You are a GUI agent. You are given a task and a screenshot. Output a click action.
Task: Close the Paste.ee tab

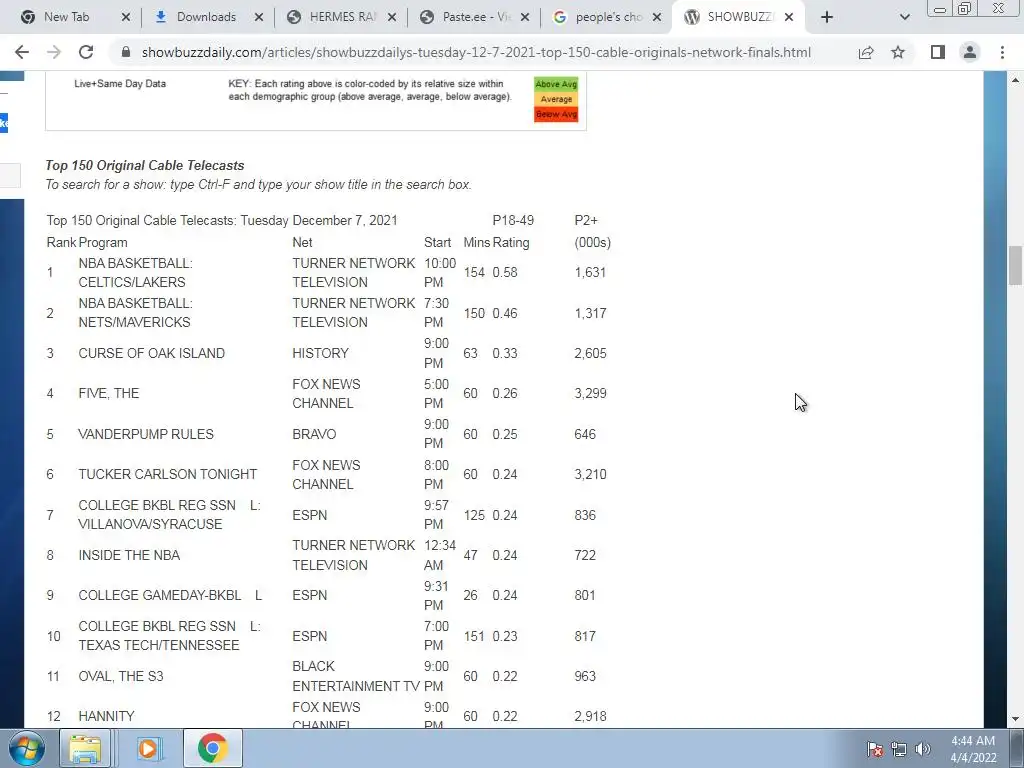525,17
